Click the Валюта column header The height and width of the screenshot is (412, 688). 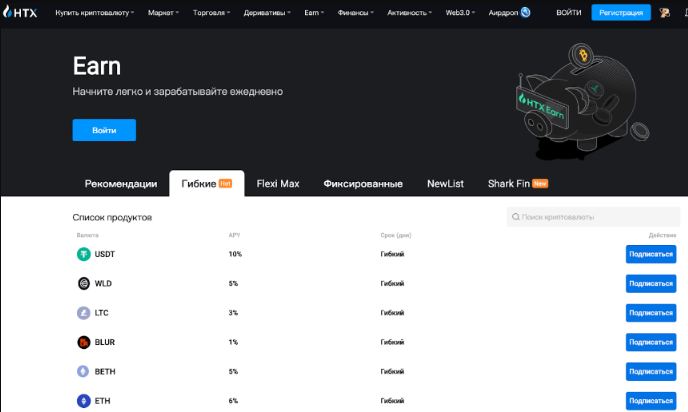pos(87,235)
